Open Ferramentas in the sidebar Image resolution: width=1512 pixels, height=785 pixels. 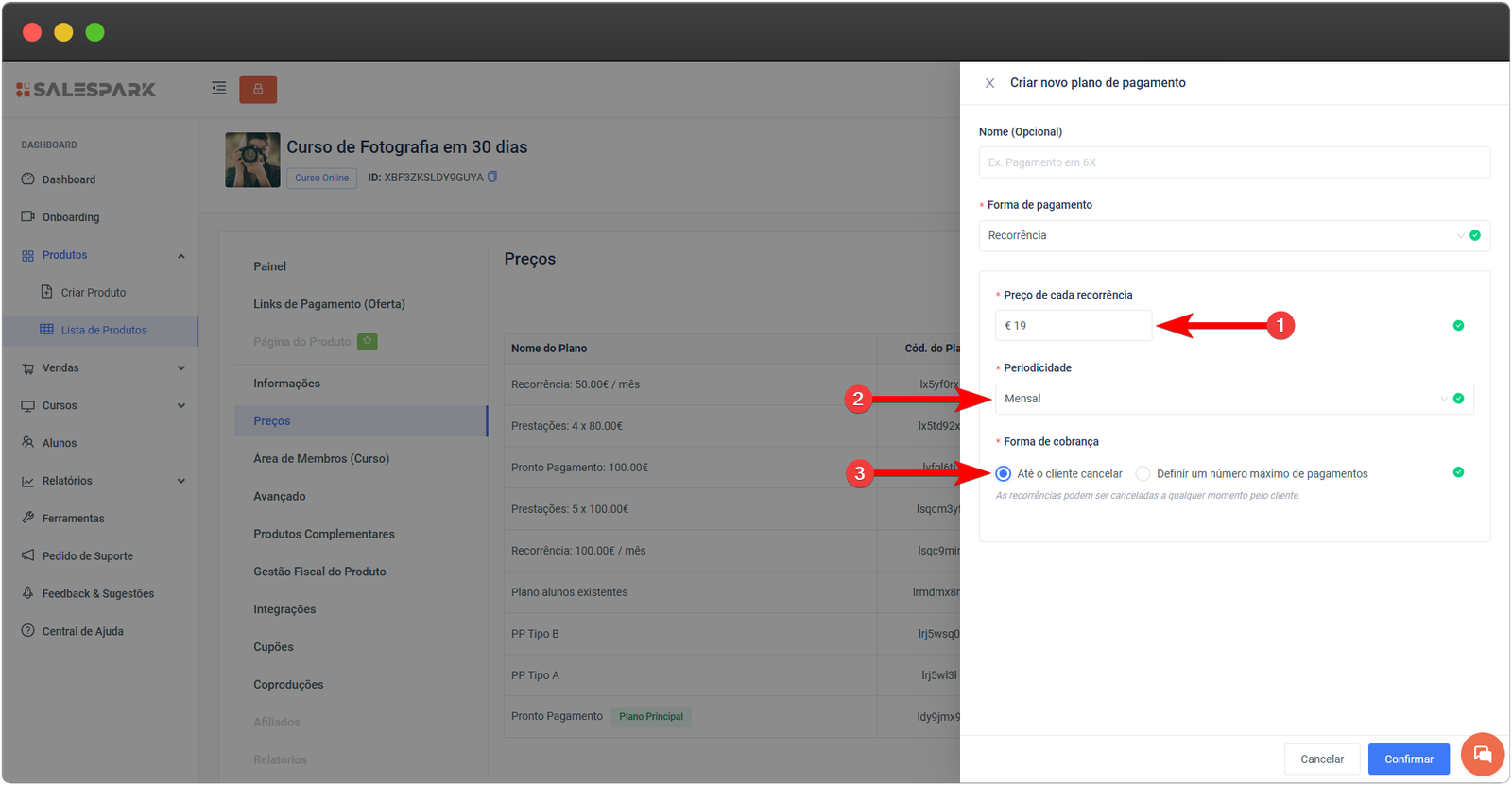coord(73,519)
